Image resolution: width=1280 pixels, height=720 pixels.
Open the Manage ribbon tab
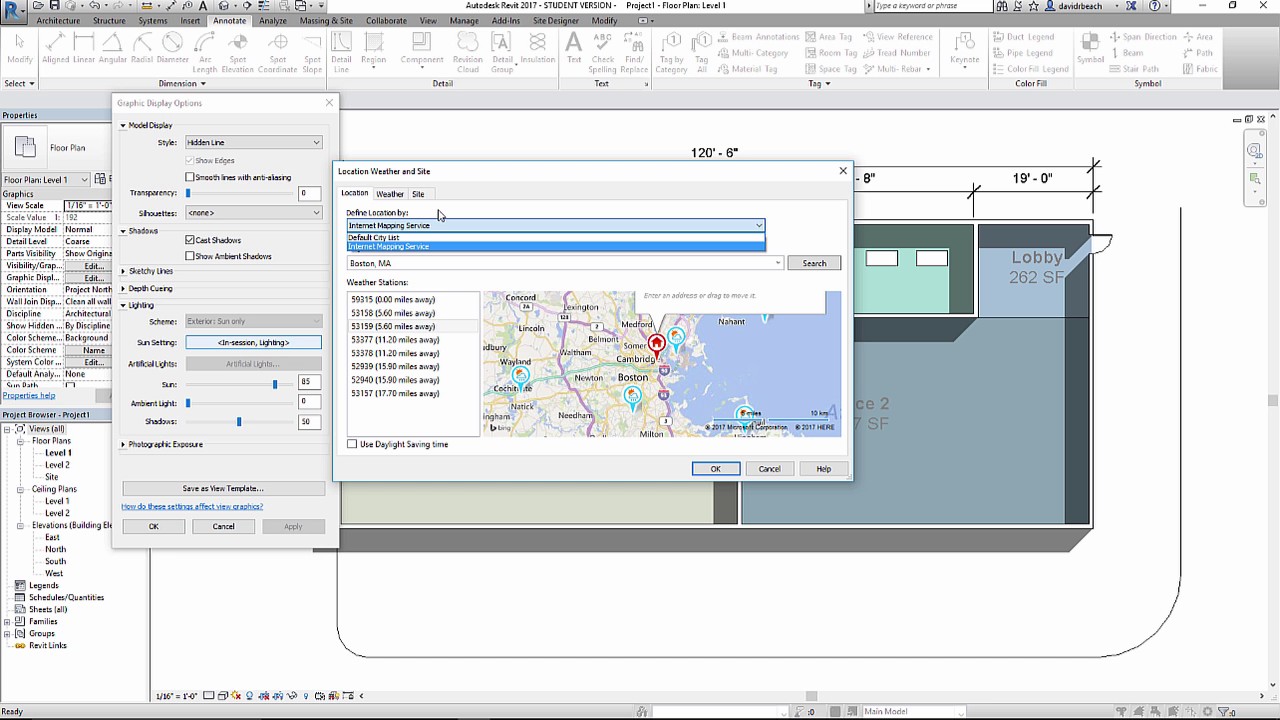pyautogui.click(x=464, y=20)
